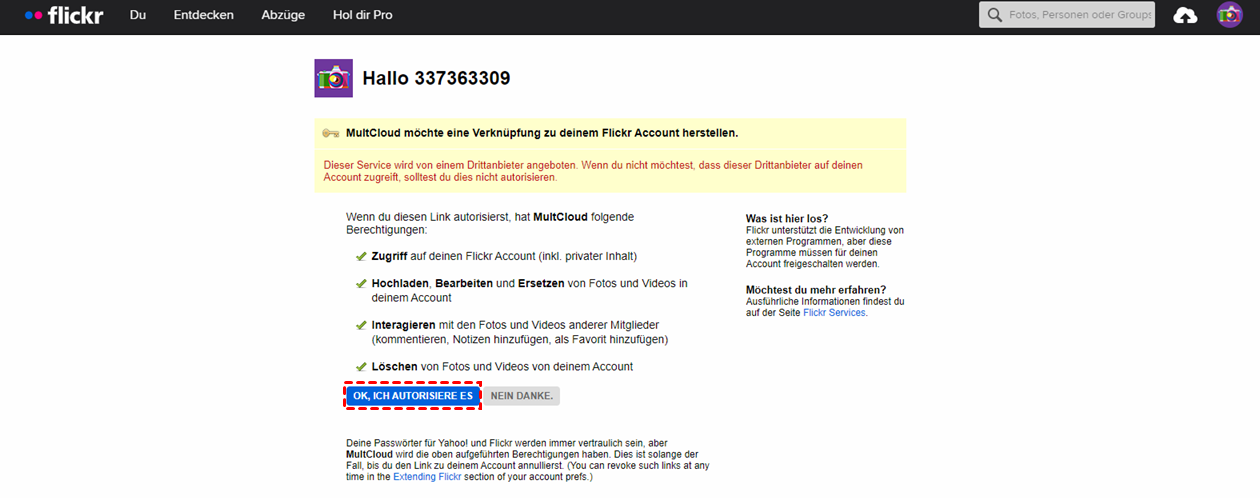This screenshot has width=1260, height=498.
Task: Click the Hochladen, Bearbeiten und Ersetzen text
Action: click(x=530, y=290)
